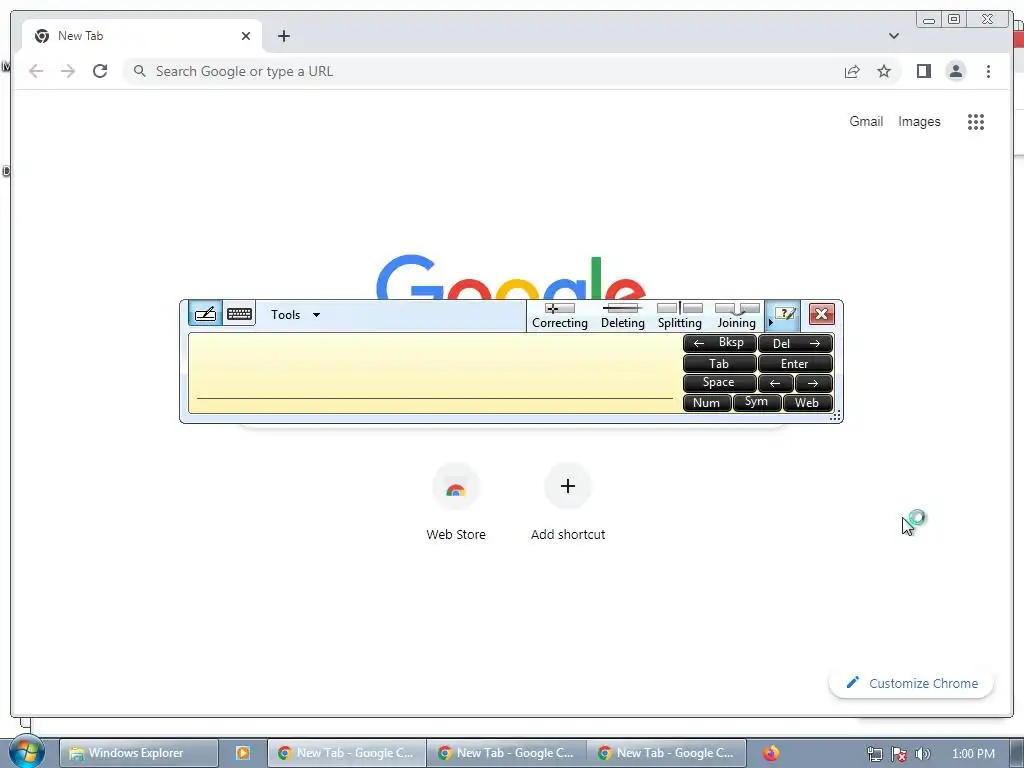Open a new Chrome tab with plus

283,36
